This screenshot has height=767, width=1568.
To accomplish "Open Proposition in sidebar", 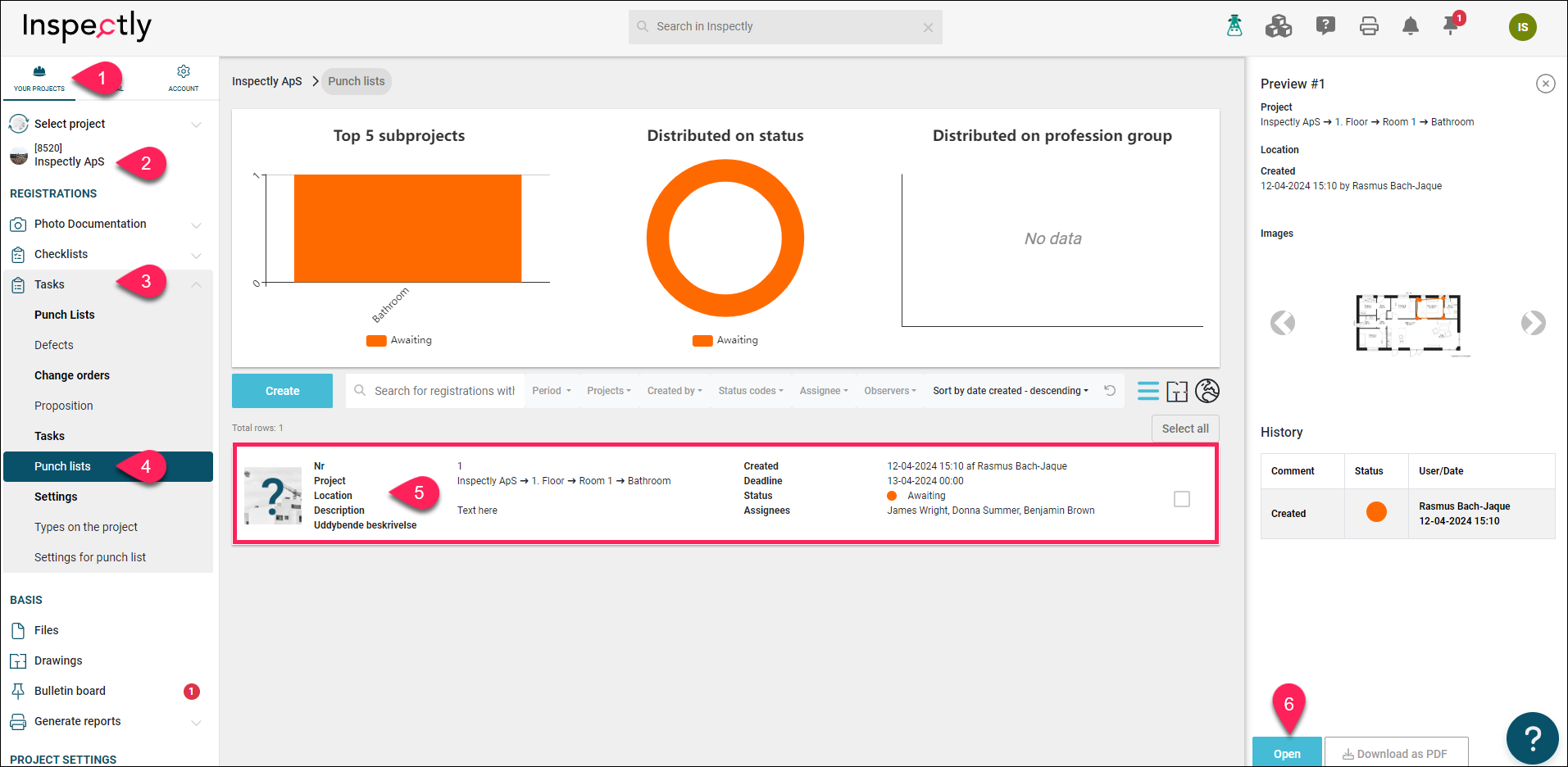I will pos(64,406).
